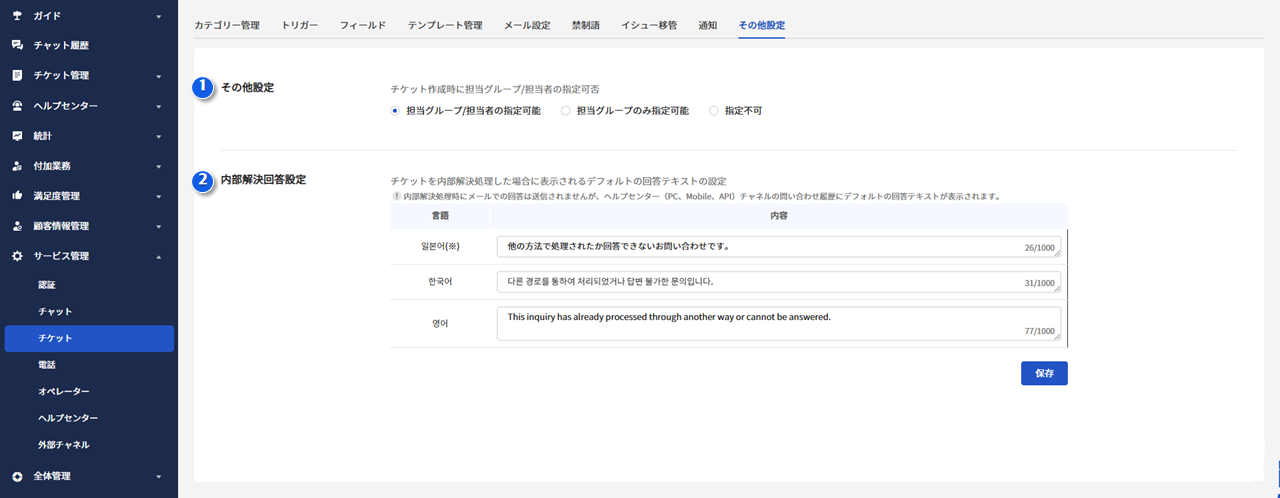Expand the 顧客情報管理 menu arrow
The height and width of the screenshot is (498, 1280).
click(159, 225)
